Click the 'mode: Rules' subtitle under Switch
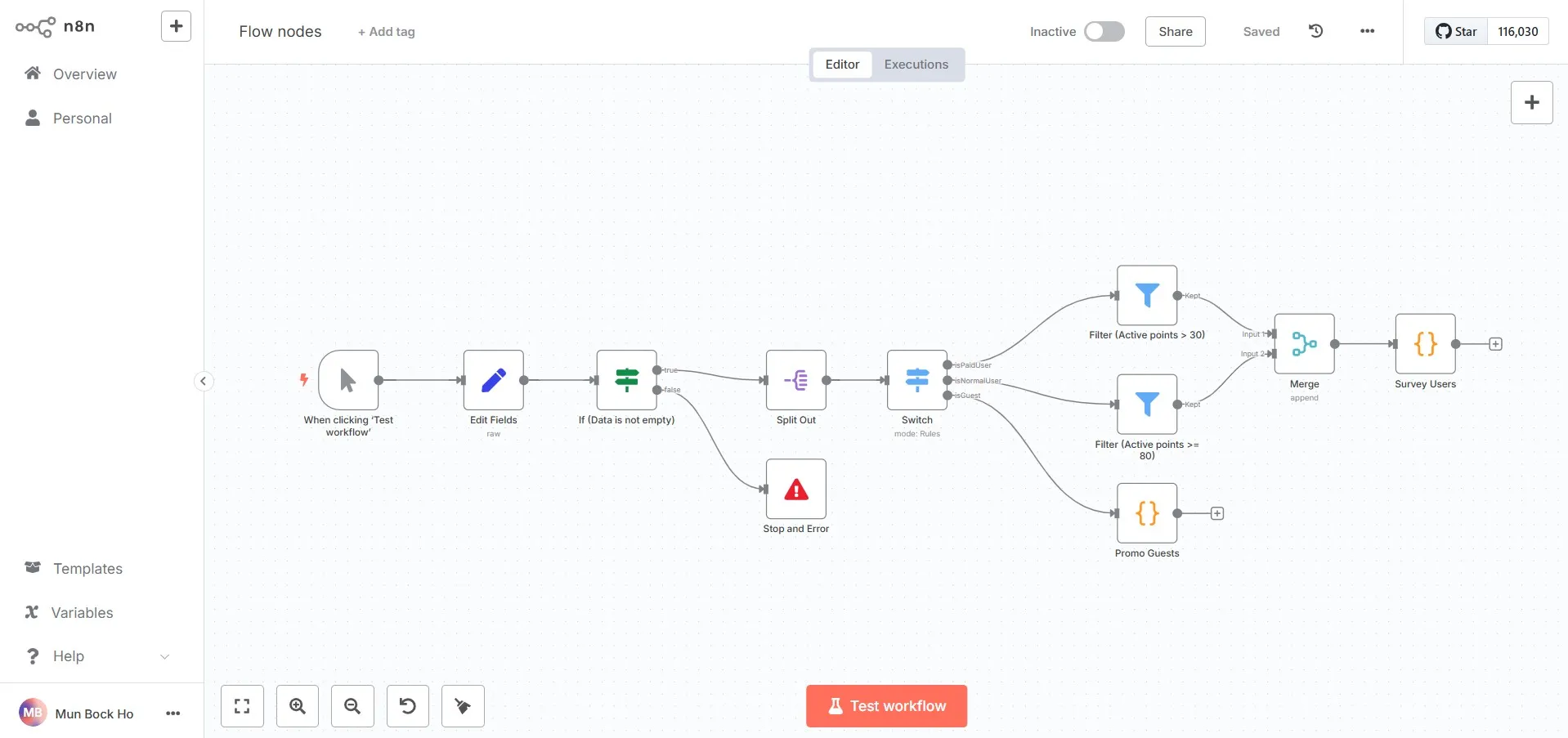 click(x=917, y=434)
